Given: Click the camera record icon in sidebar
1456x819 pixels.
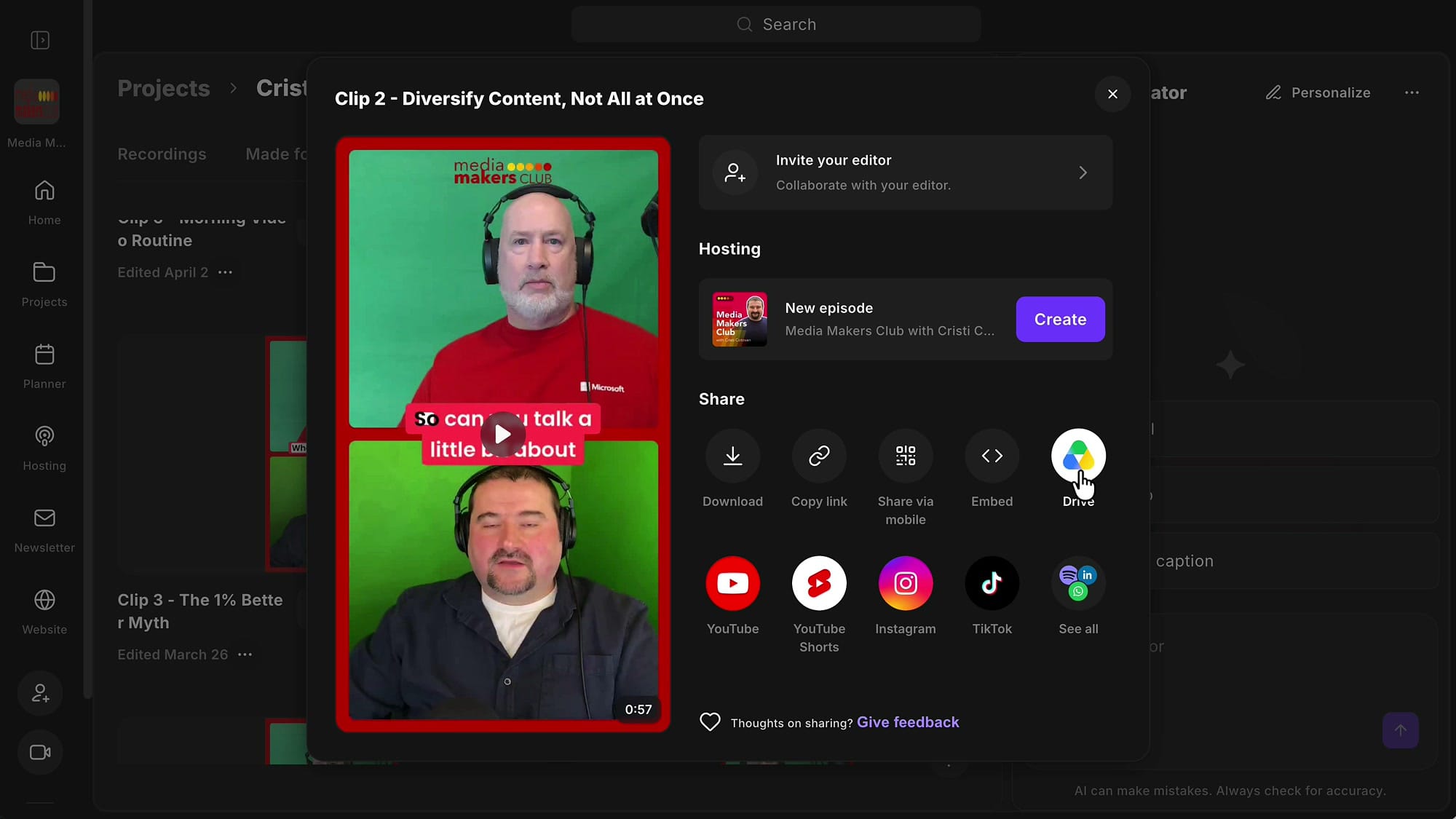Looking at the screenshot, I should [40, 752].
